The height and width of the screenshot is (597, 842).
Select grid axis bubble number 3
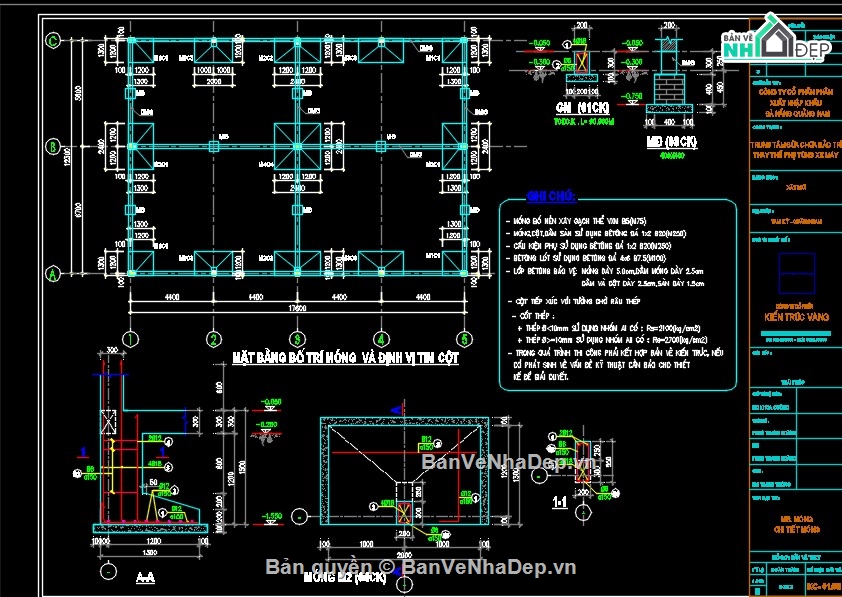(x=297, y=339)
